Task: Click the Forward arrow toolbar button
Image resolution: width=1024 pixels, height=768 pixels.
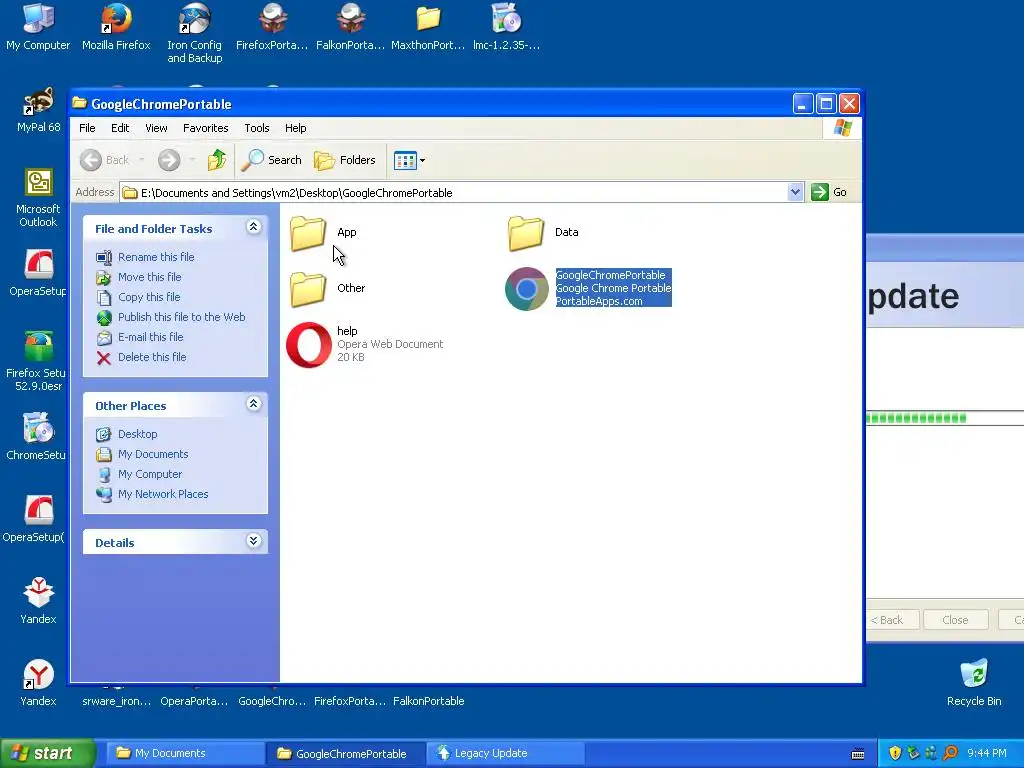Action: (x=169, y=160)
